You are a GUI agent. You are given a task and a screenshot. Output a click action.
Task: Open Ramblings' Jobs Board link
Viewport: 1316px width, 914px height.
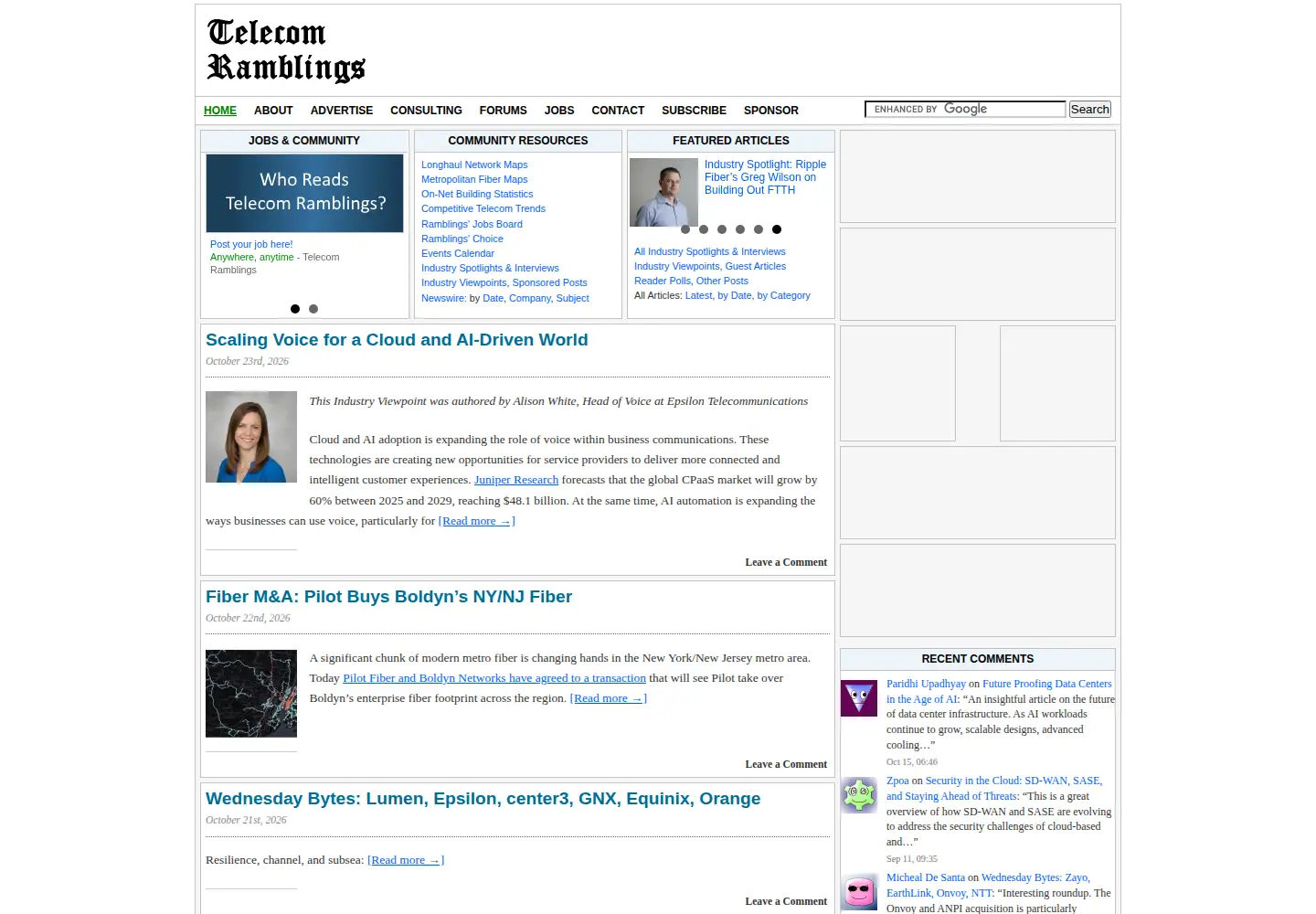click(x=472, y=224)
